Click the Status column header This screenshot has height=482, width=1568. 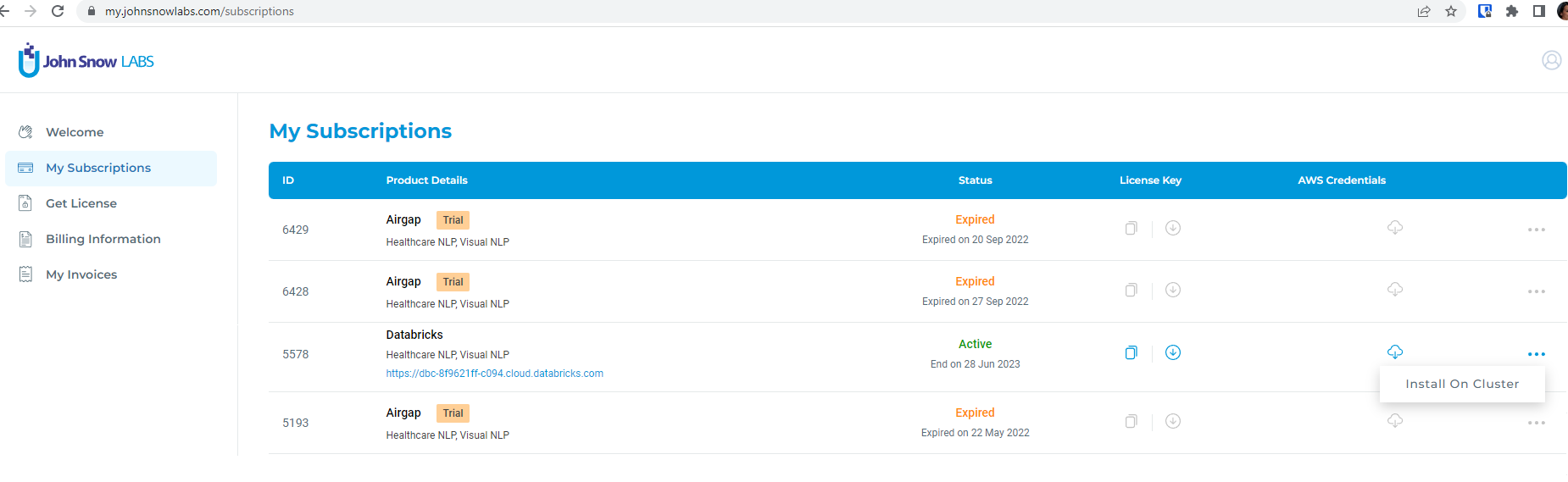[x=976, y=180]
